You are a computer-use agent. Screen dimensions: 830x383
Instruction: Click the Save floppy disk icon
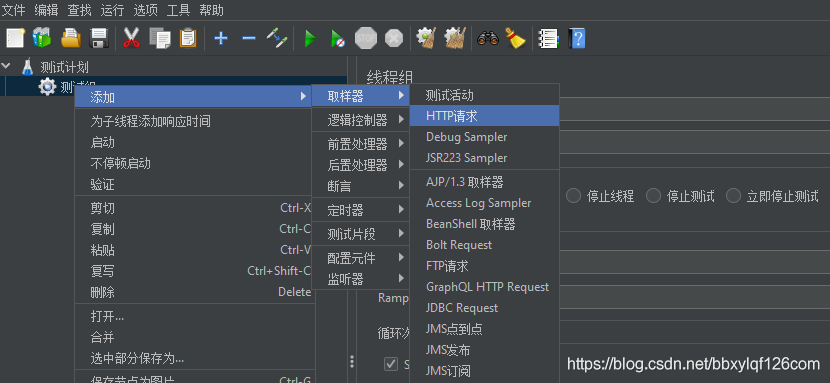tap(99, 38)
